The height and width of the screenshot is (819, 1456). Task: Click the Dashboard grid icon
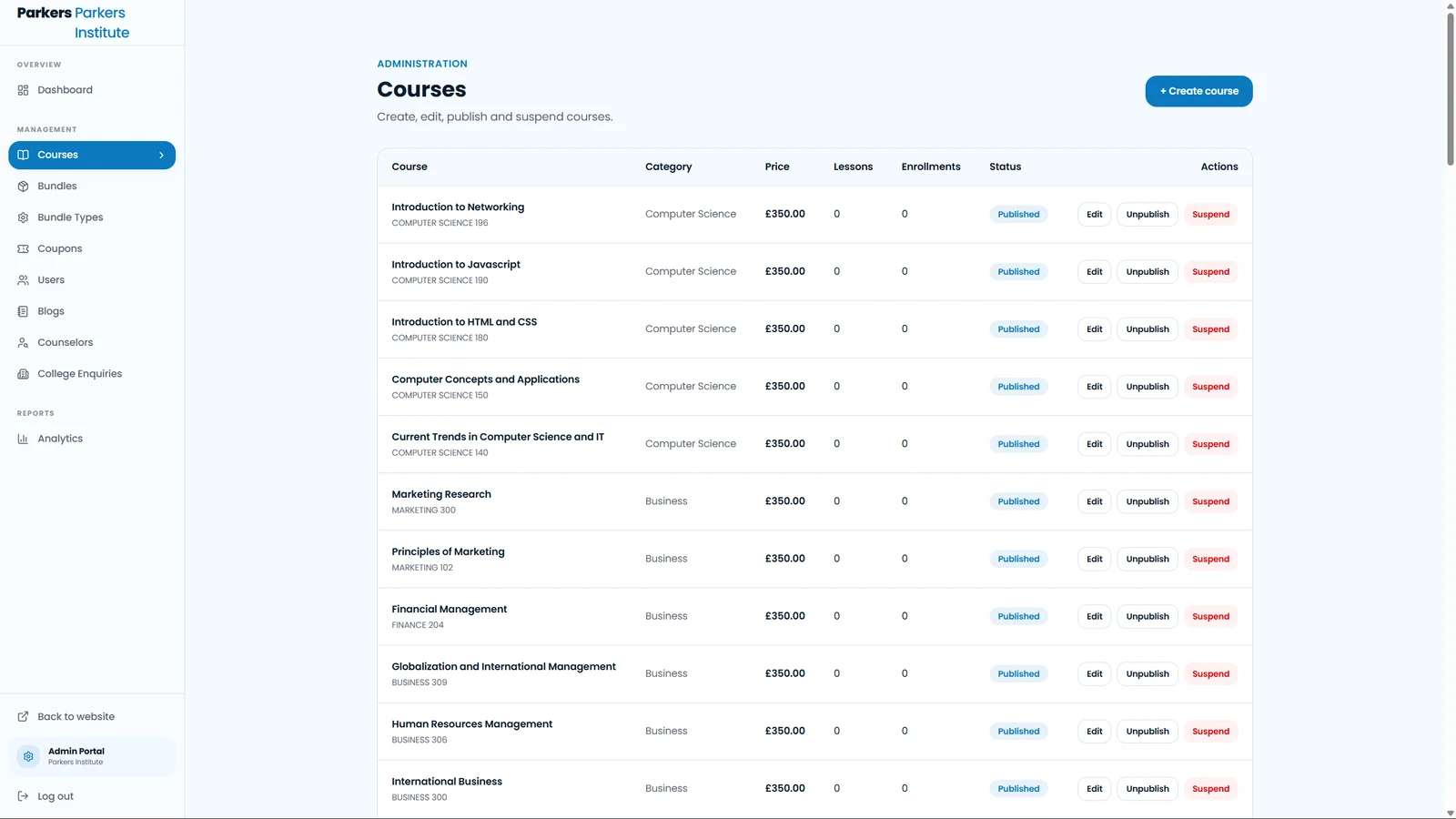coord(23,90)
